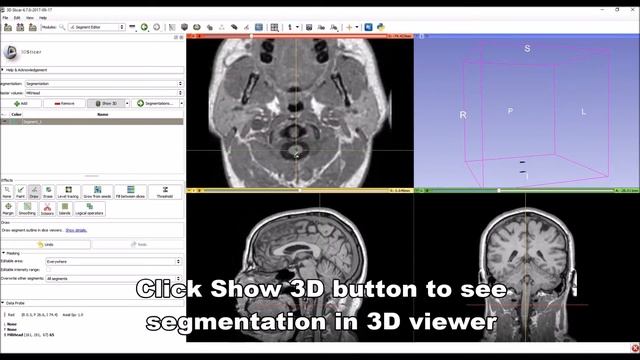Open the Segmentations button arrow menu
Image resolution: width=640 pixels, height=360 pixels.
(181, 104)
